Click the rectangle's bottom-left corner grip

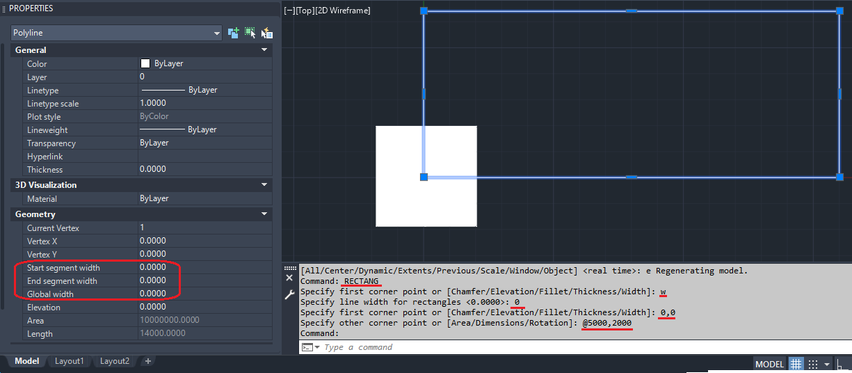click(424, 177)
